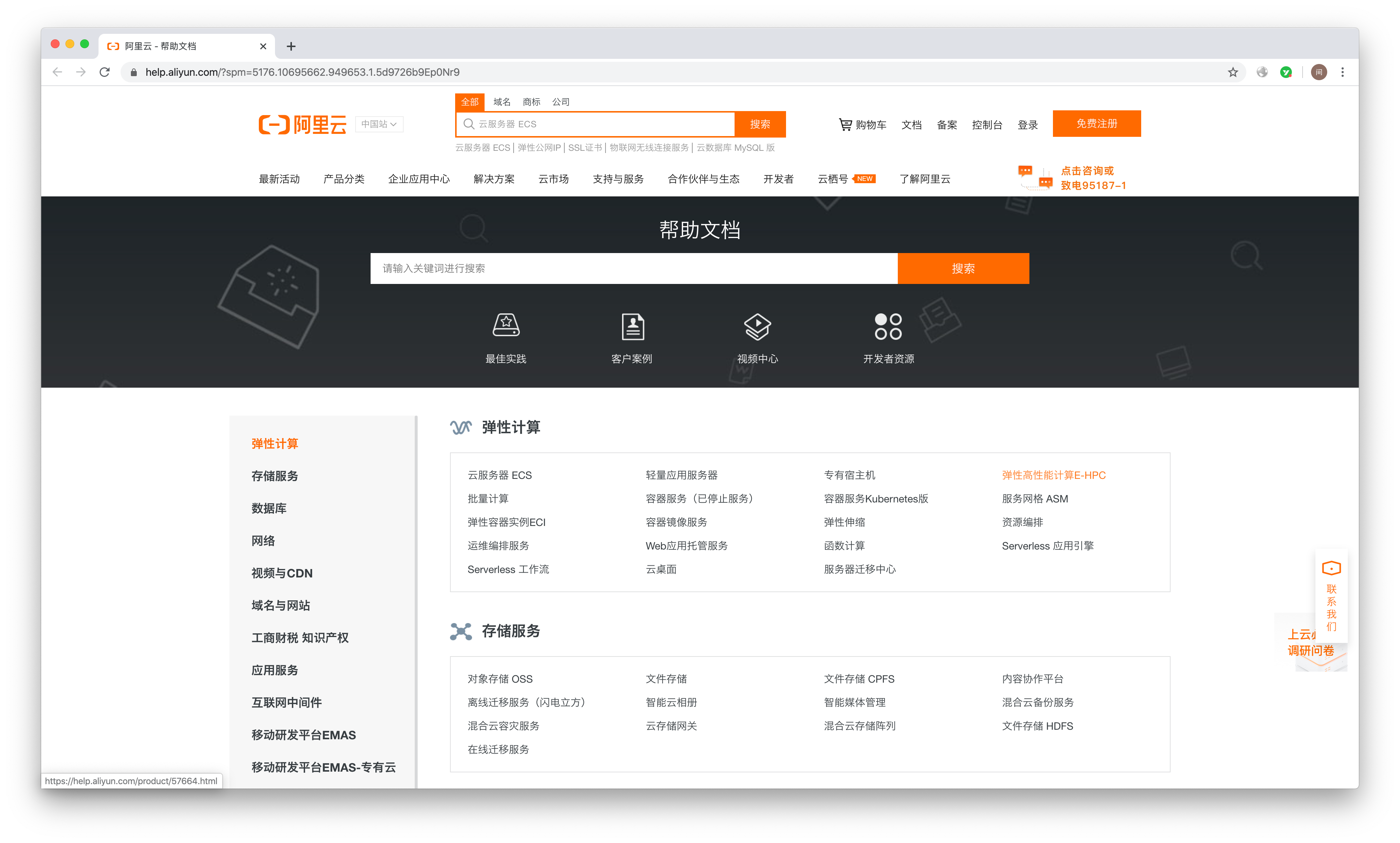Reload the page
Image resolution: width=1400 pixels, height=843 pixels.
[104, 72]
